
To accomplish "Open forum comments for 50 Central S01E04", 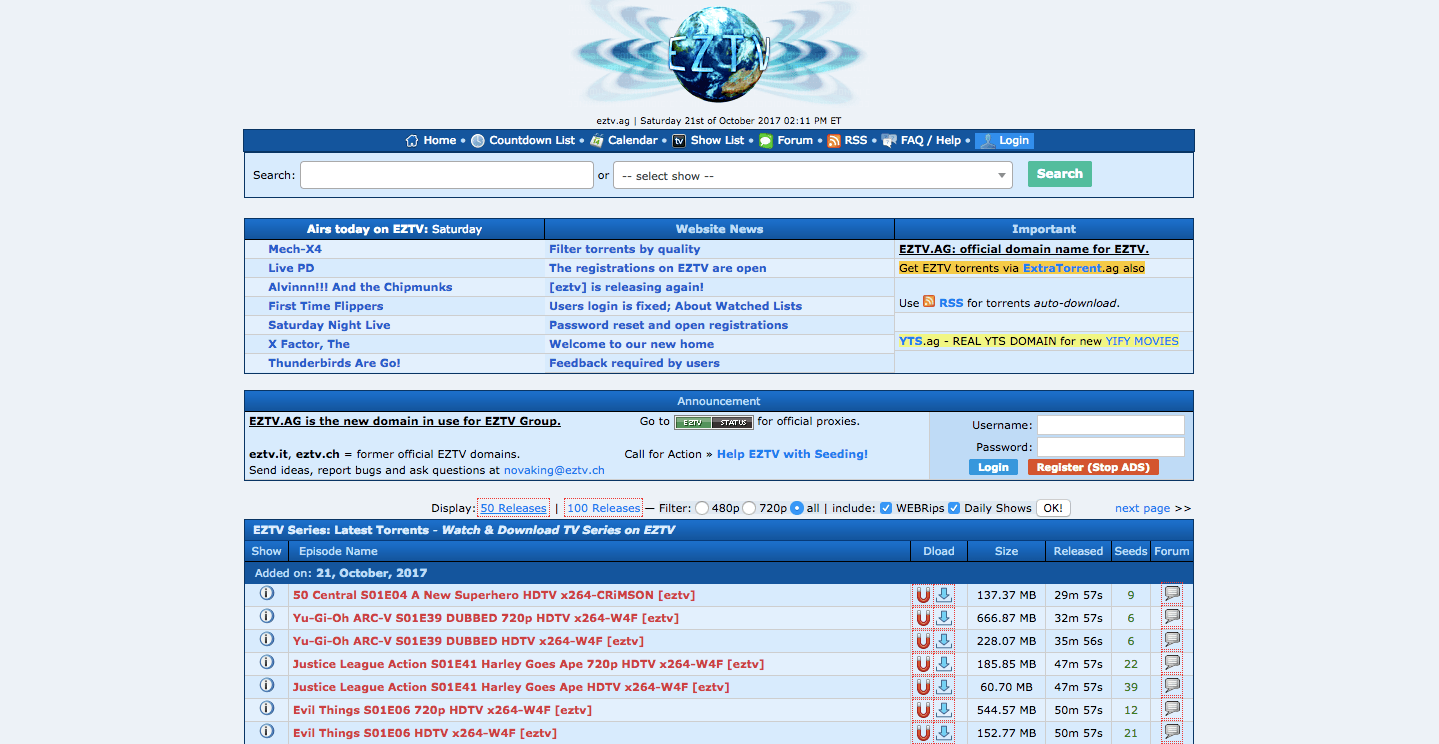I will point(1172,594).
